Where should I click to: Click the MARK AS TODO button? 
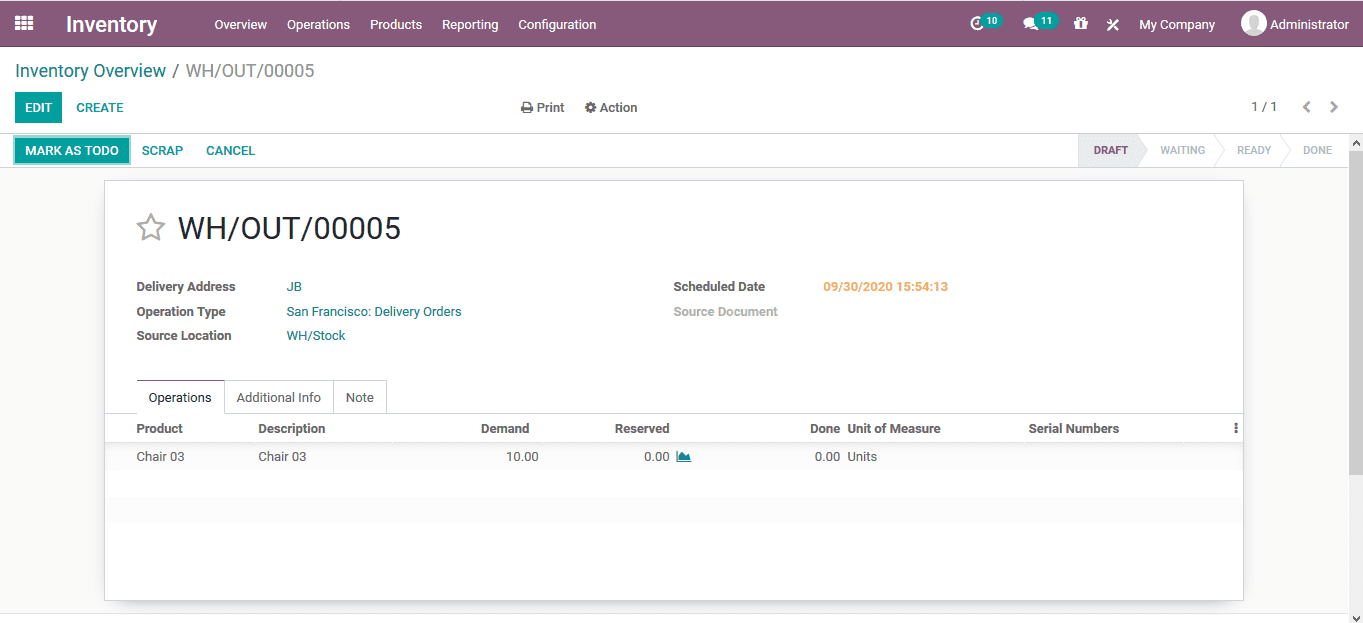tap(71, 150)
